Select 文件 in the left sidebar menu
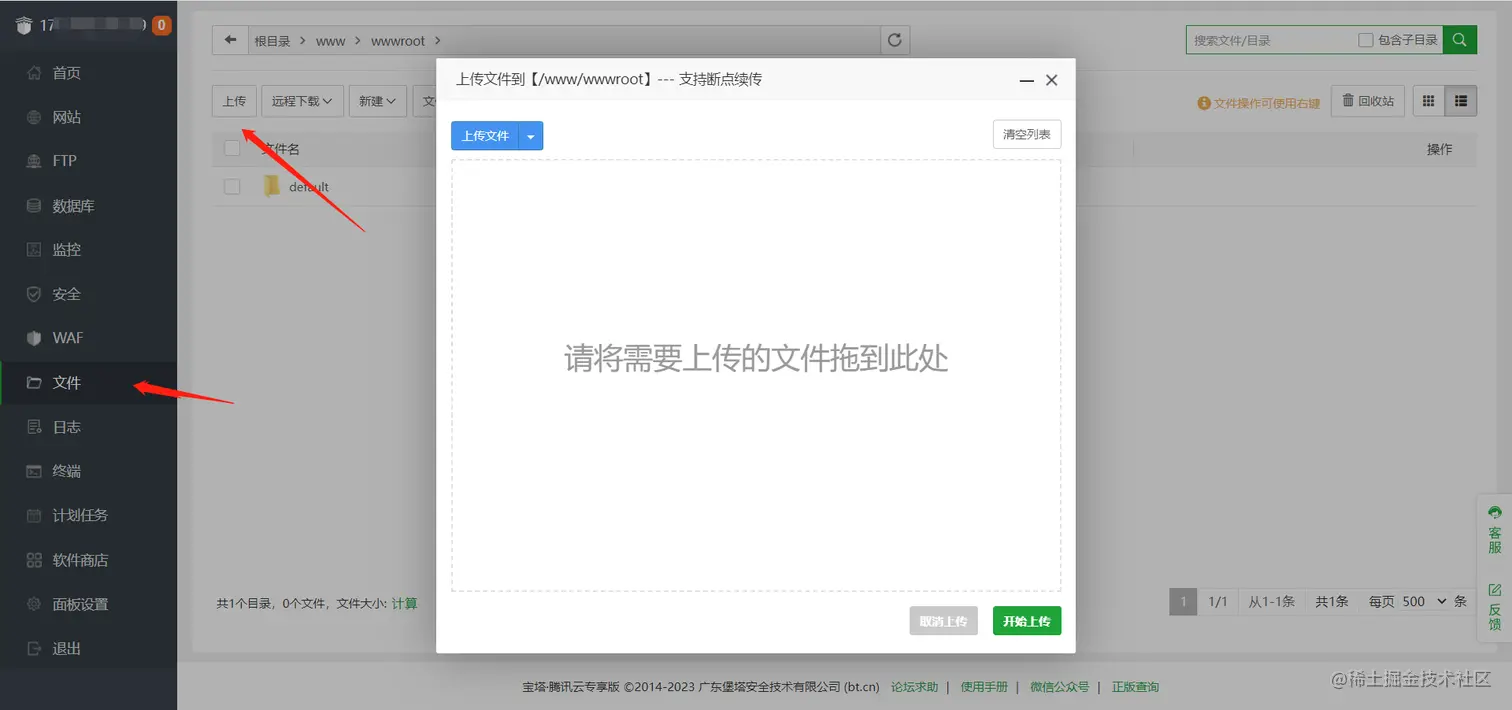1512x710 pixels. coord(66,382)
